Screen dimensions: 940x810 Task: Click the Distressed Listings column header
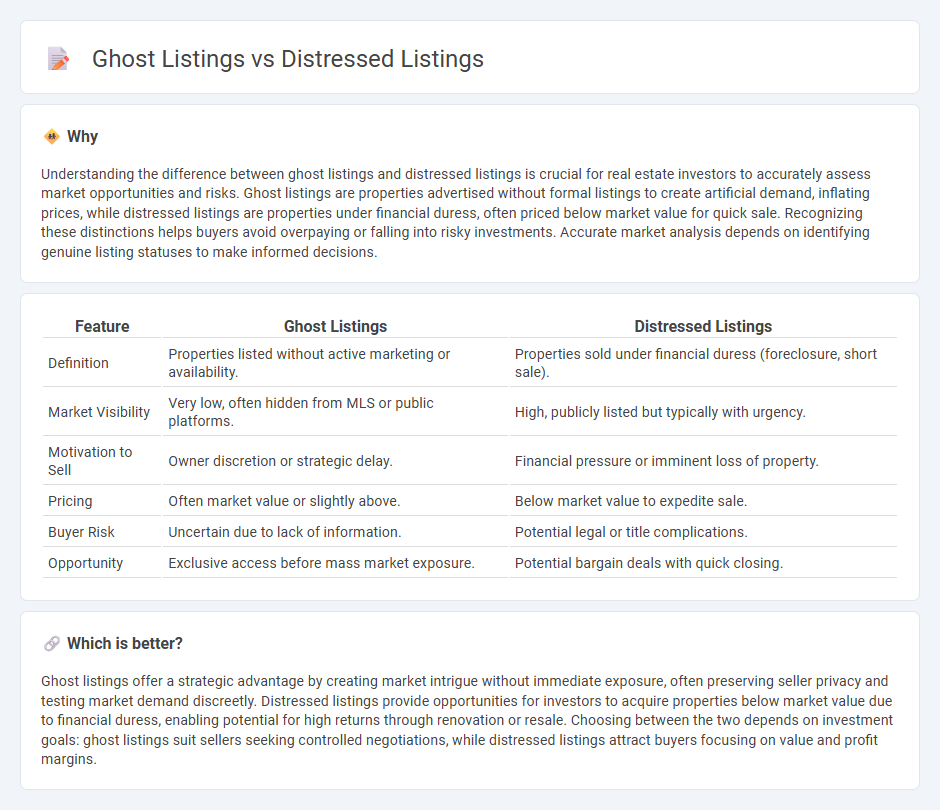(703, 326)
